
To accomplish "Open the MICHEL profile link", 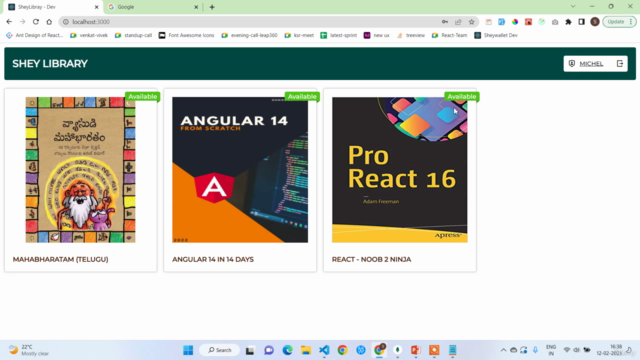I will 591,64.
